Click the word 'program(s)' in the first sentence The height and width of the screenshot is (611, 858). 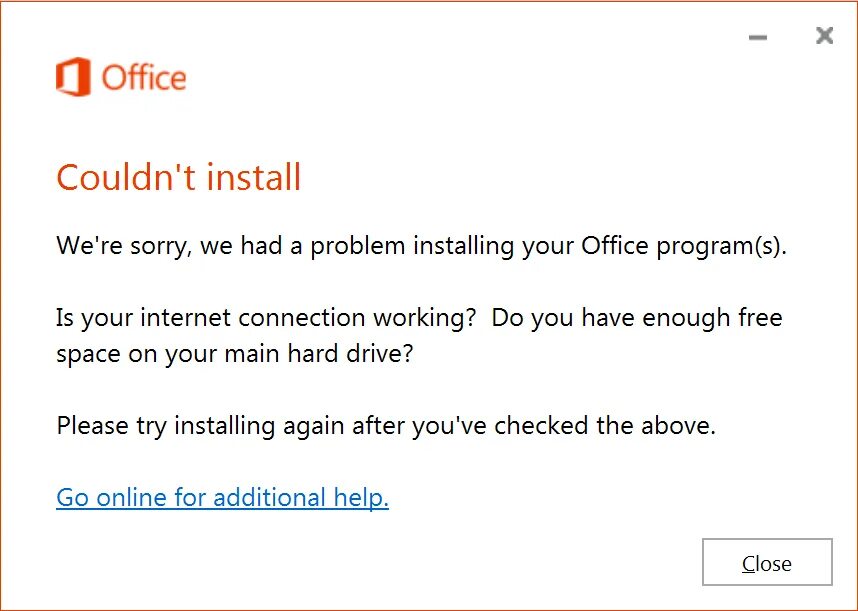coord(721,246)
